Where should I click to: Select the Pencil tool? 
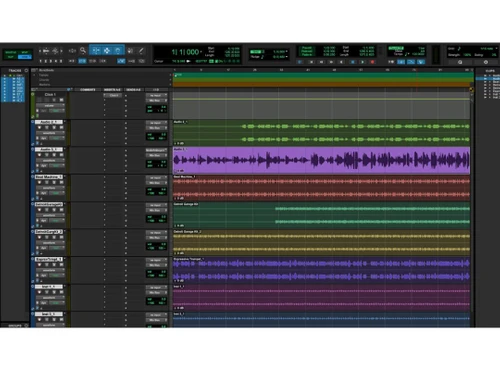[x=141, y=51]
